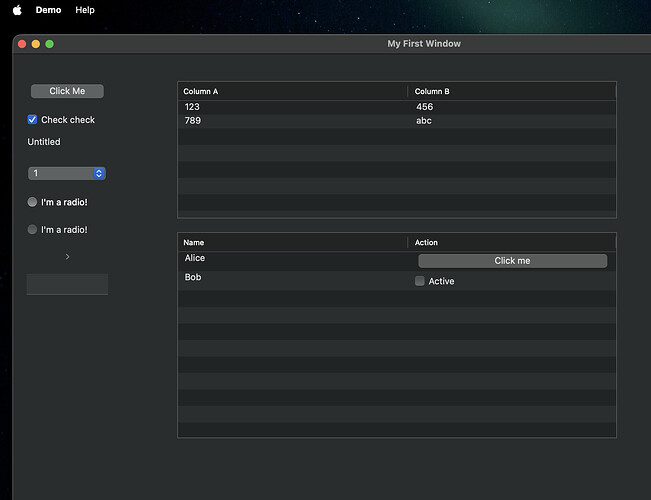The image size is (651, 500).
Task: Expand the chevron disclosure arrow
Action: click(67, 257)
